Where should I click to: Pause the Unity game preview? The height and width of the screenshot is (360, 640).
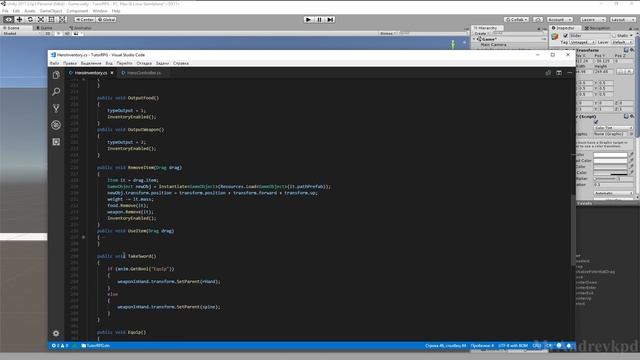pyautogui.click(x=320, y=20)
